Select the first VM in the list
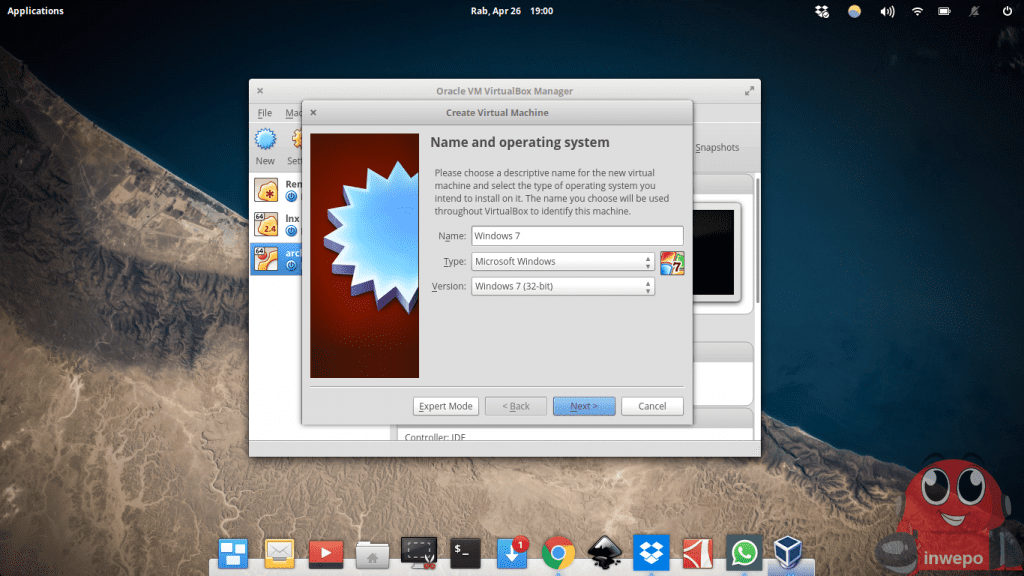The height and width of the screenshot is (576, 1024). click(274, 190)
